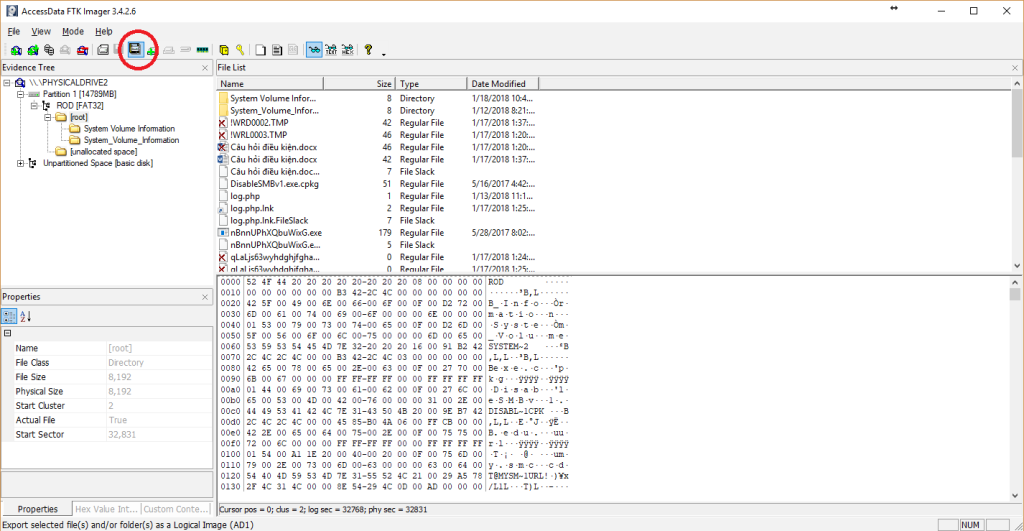Open the View menu

40,31
